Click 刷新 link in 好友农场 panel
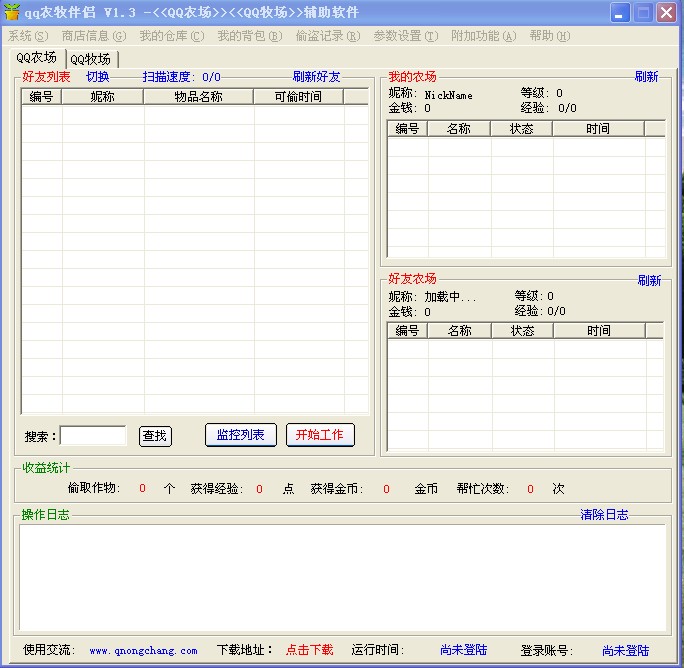 (x=649, y=280)
